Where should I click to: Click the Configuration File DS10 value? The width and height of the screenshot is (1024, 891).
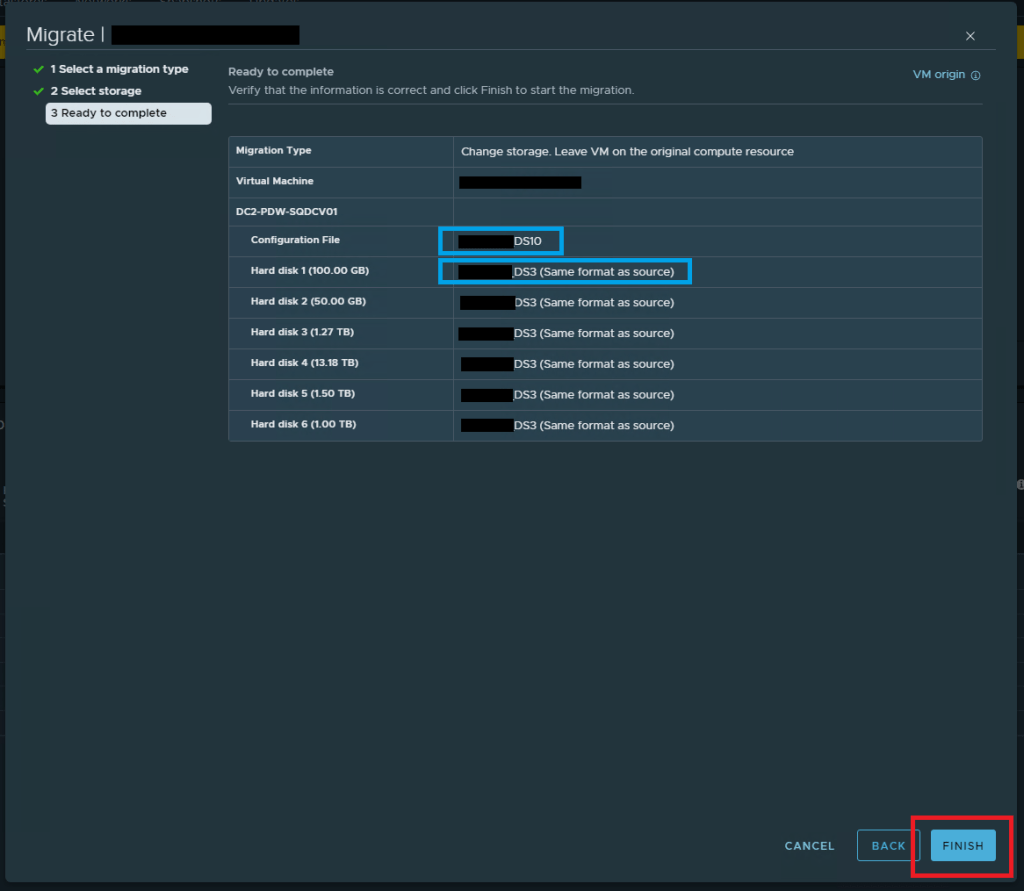(526, 241)
